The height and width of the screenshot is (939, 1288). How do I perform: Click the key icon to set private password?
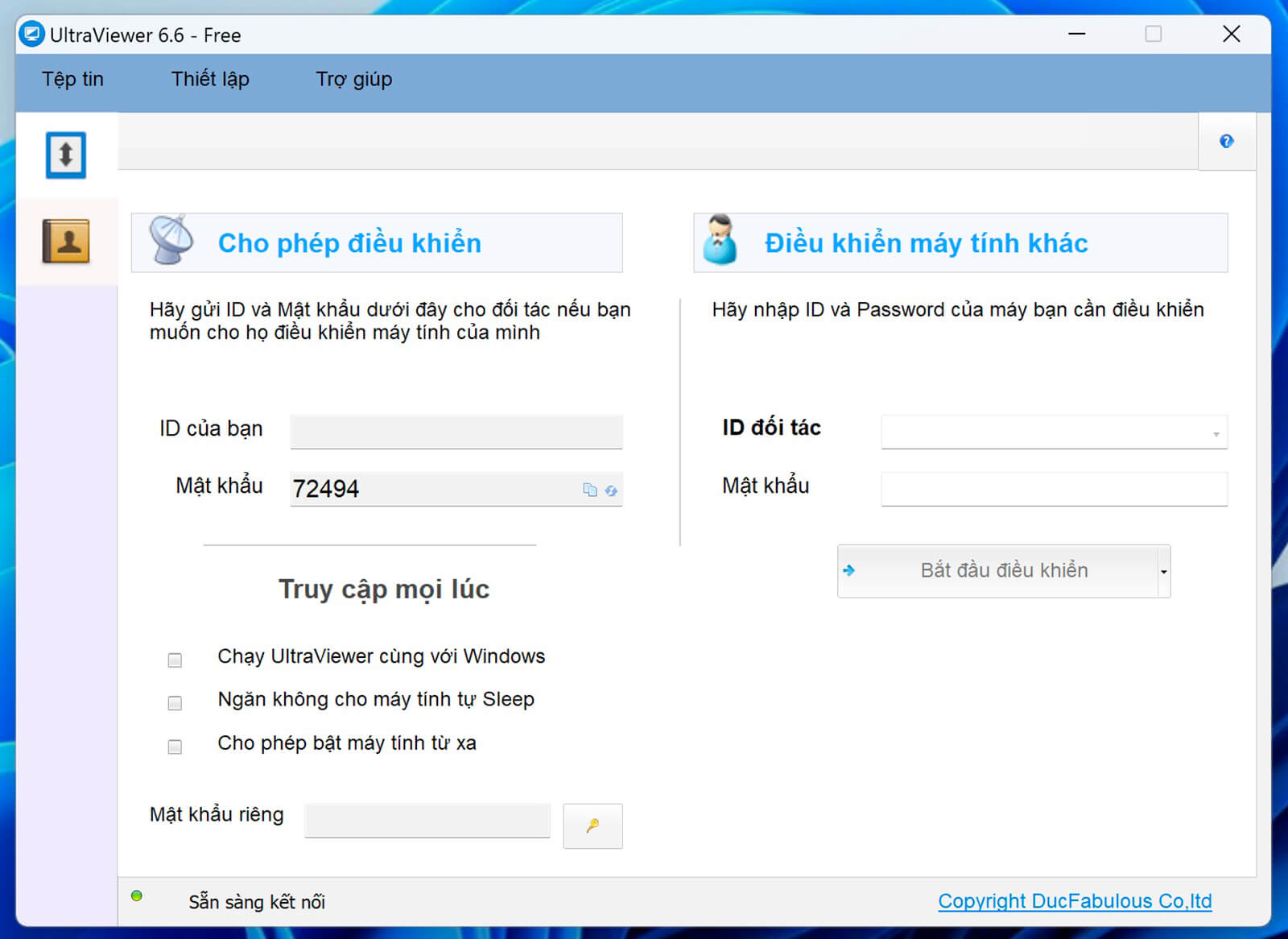592,825
